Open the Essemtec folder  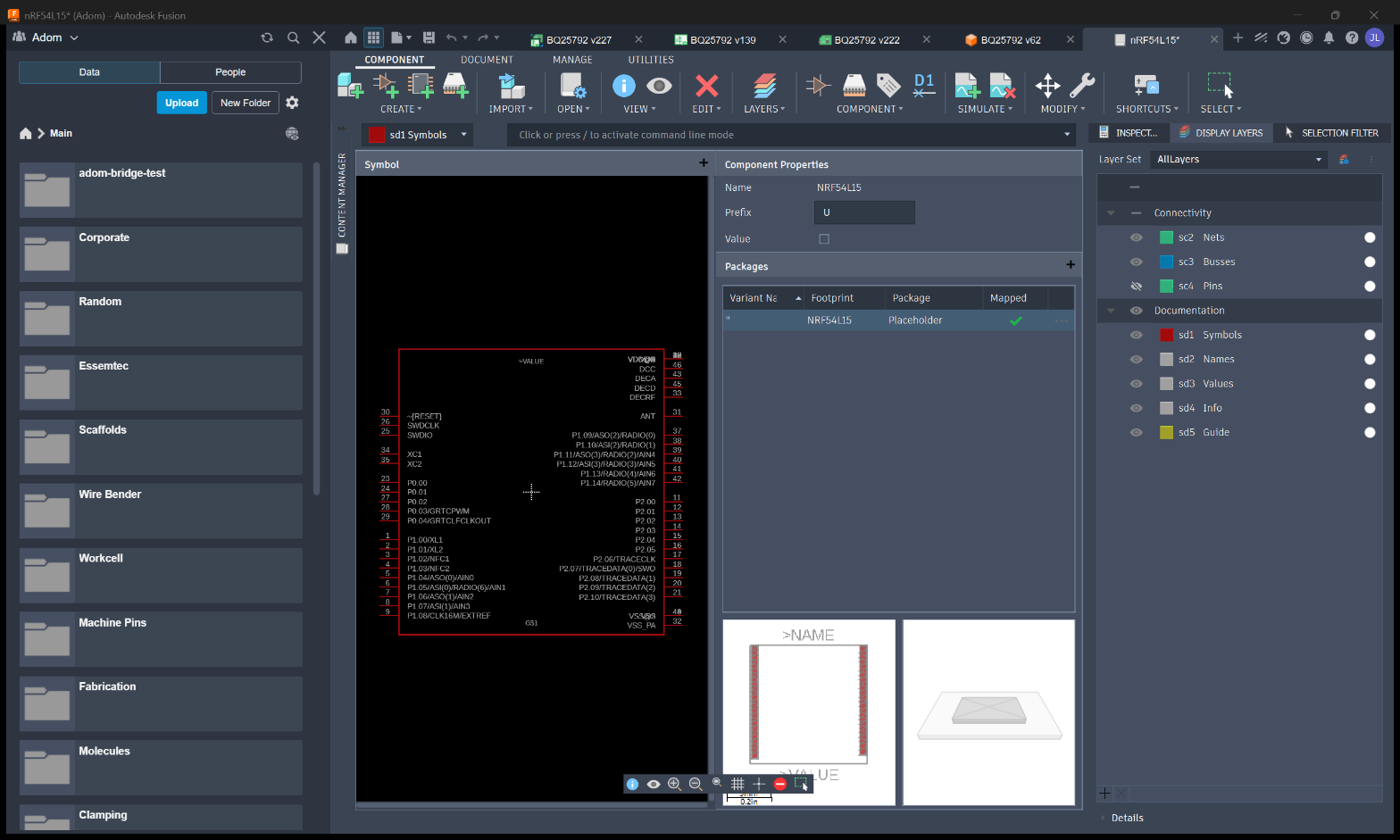161,383
